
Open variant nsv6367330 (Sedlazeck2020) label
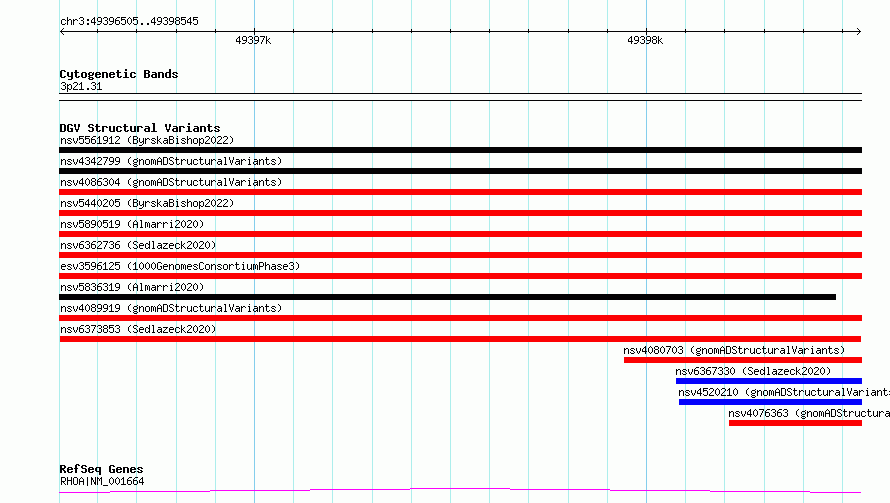click(x=753, y=371)
